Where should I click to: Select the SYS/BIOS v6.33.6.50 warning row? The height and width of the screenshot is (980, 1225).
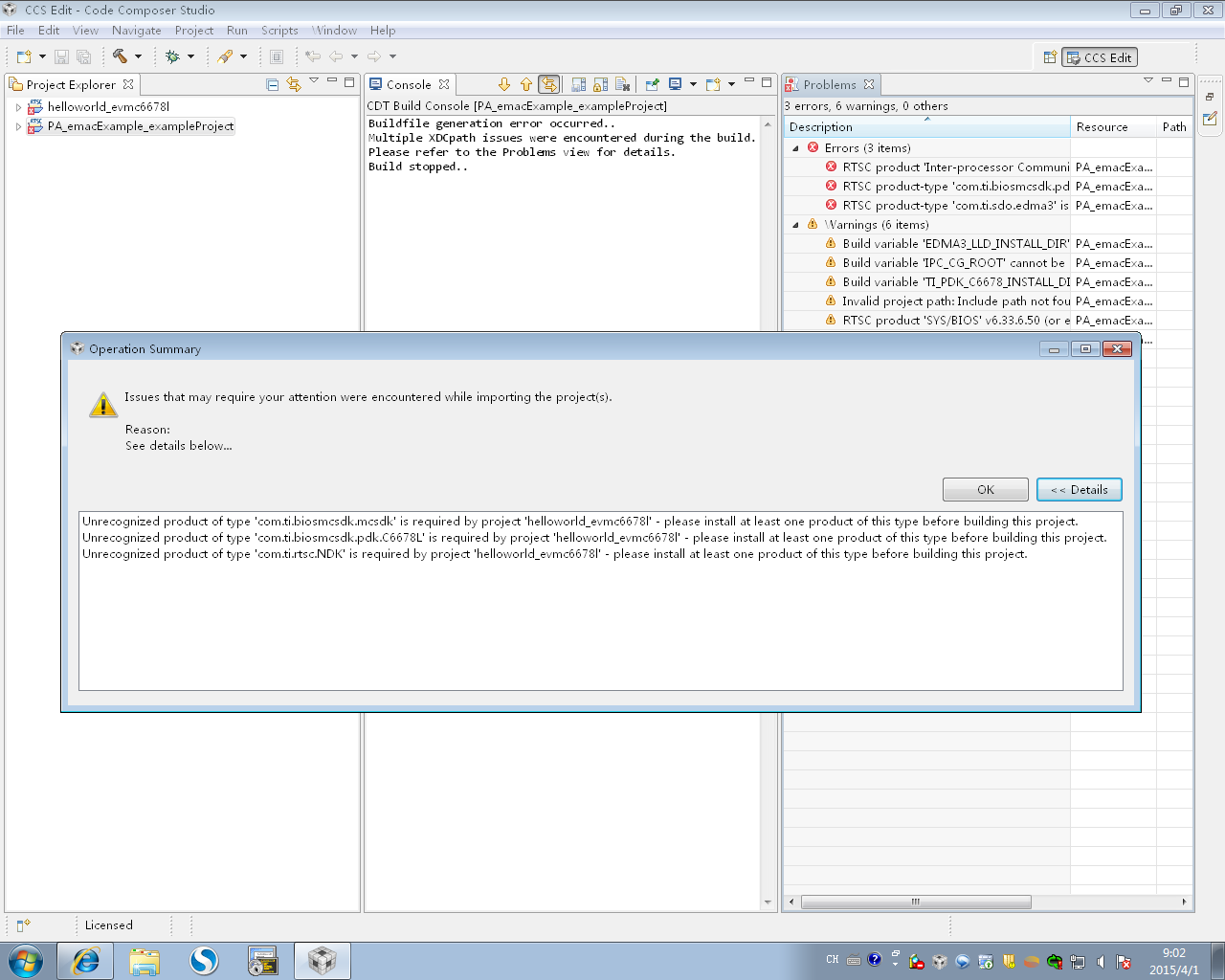(989, 321)
